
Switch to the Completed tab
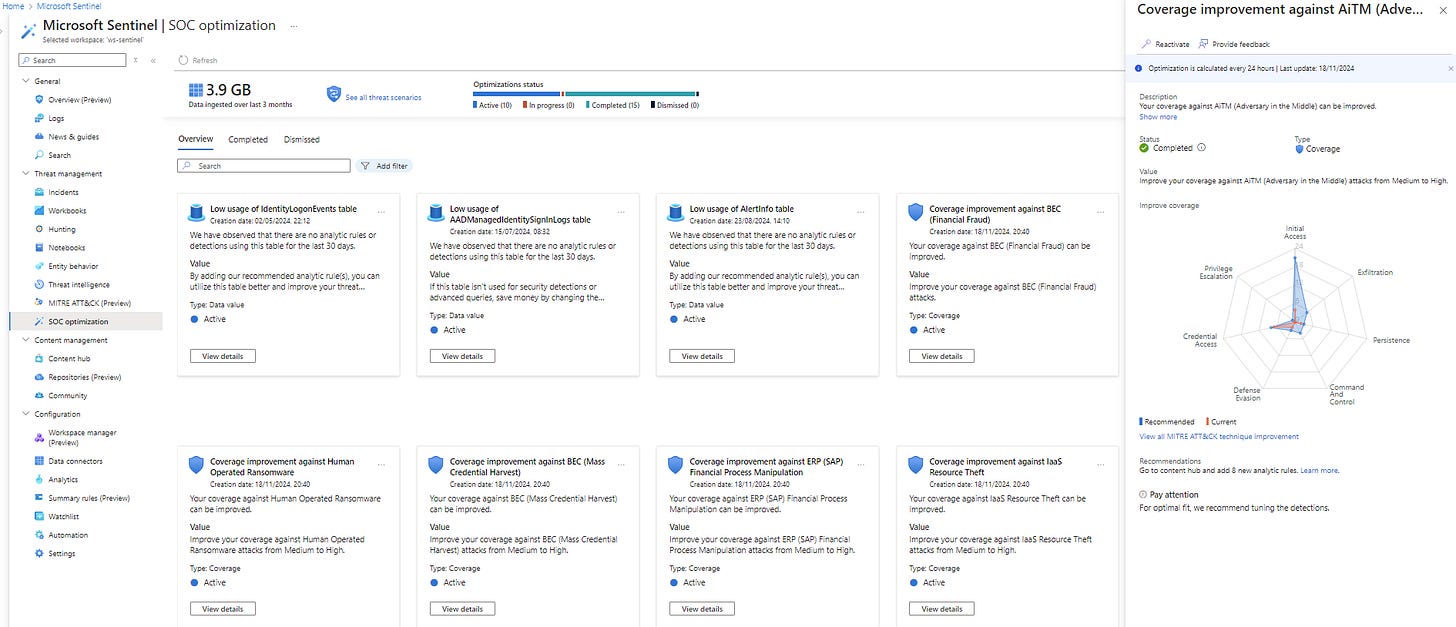(248, 140)
